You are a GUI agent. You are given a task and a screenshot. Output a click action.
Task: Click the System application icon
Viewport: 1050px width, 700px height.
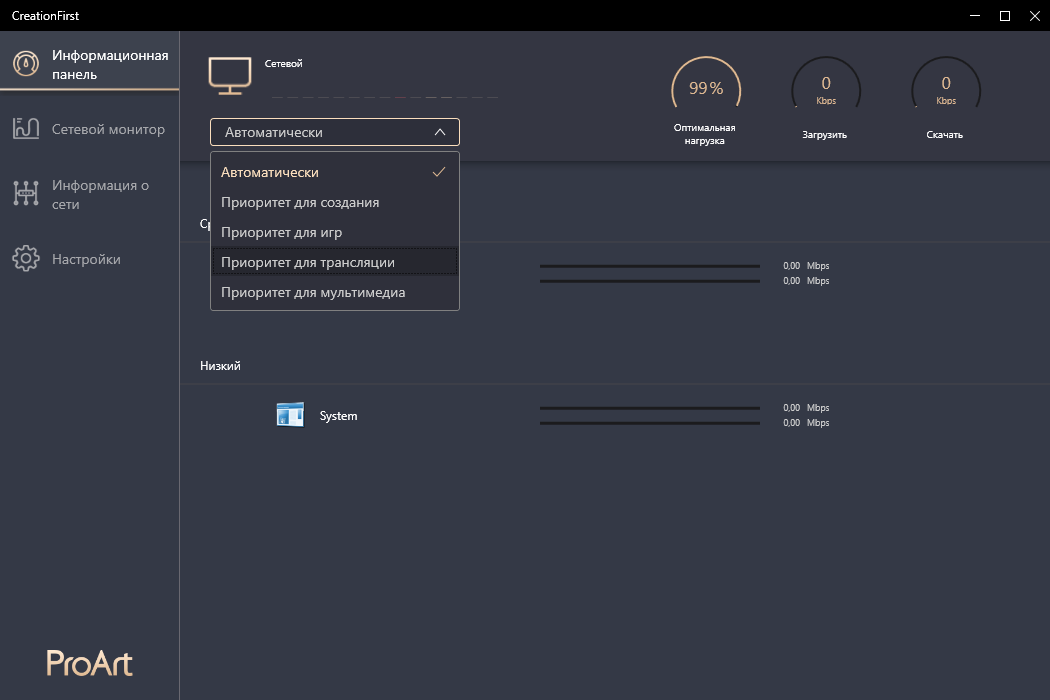[x=290, y=414]
